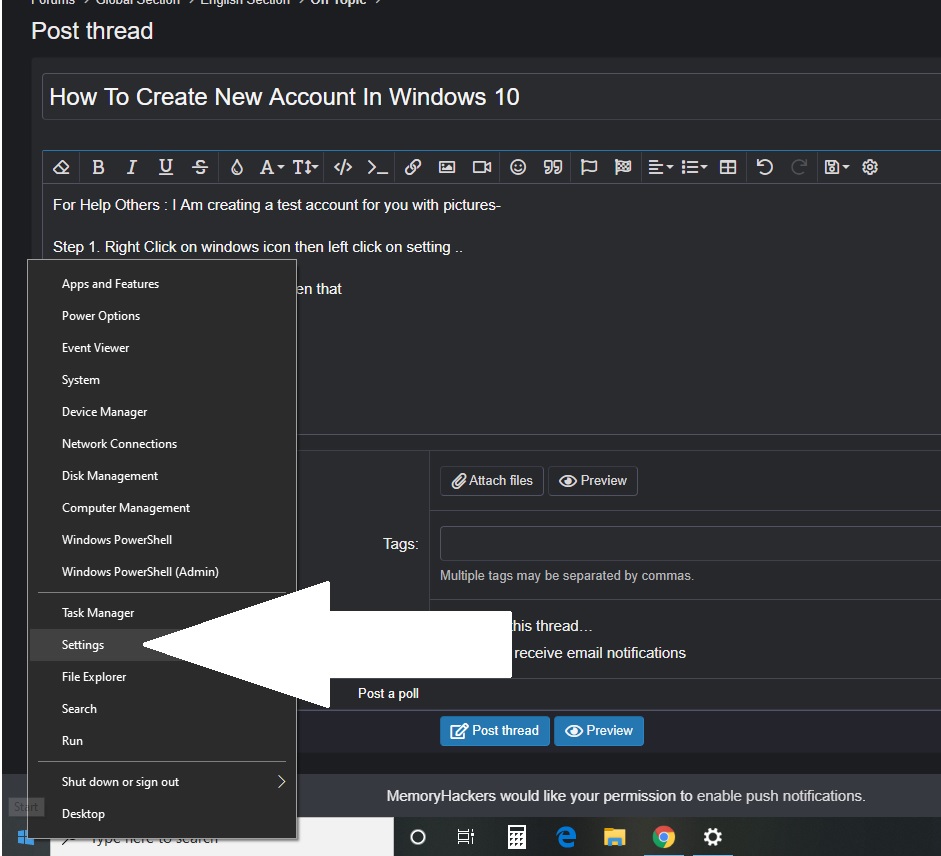Expand the Shut down or sign out submenu

(162, 782)
